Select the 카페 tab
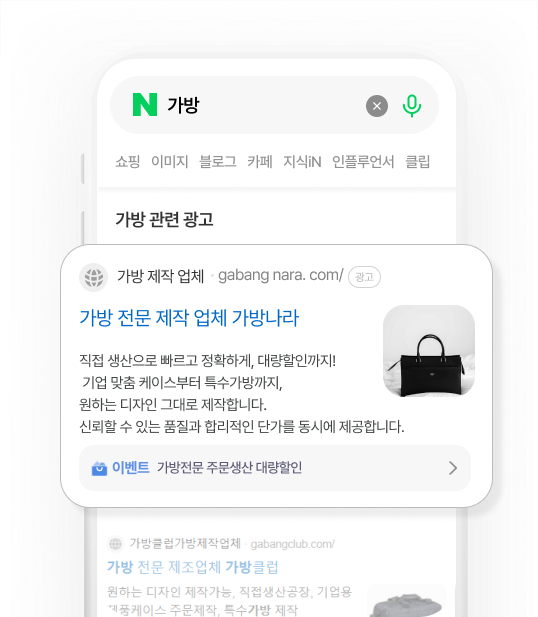This screenshot has width=538, height=617. pos(260,161)
